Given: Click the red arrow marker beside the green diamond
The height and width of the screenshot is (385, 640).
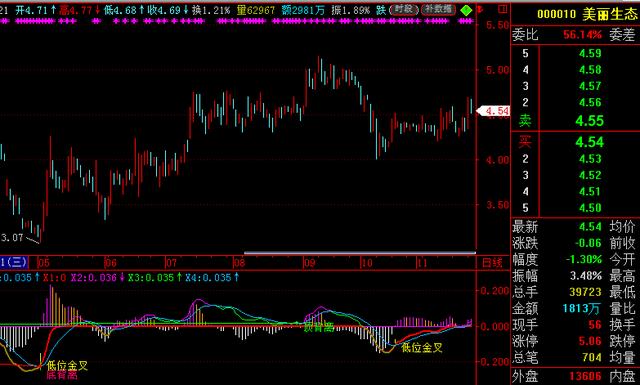Looking at the screenshot, I should coord(480,8).
